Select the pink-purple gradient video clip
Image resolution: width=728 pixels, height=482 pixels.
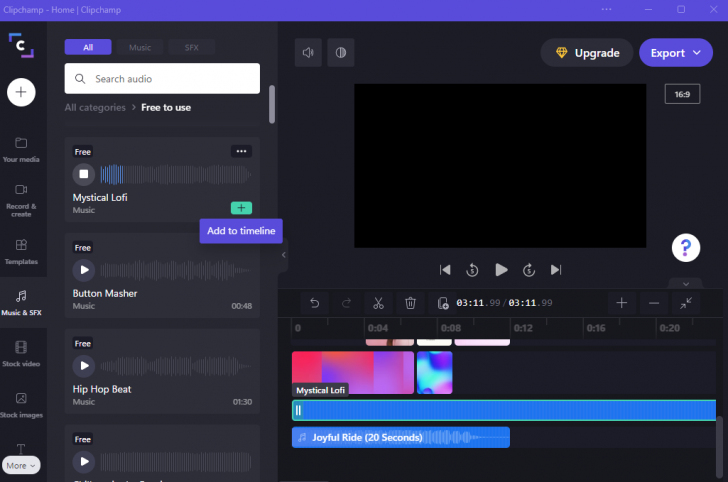pos(353,372)
